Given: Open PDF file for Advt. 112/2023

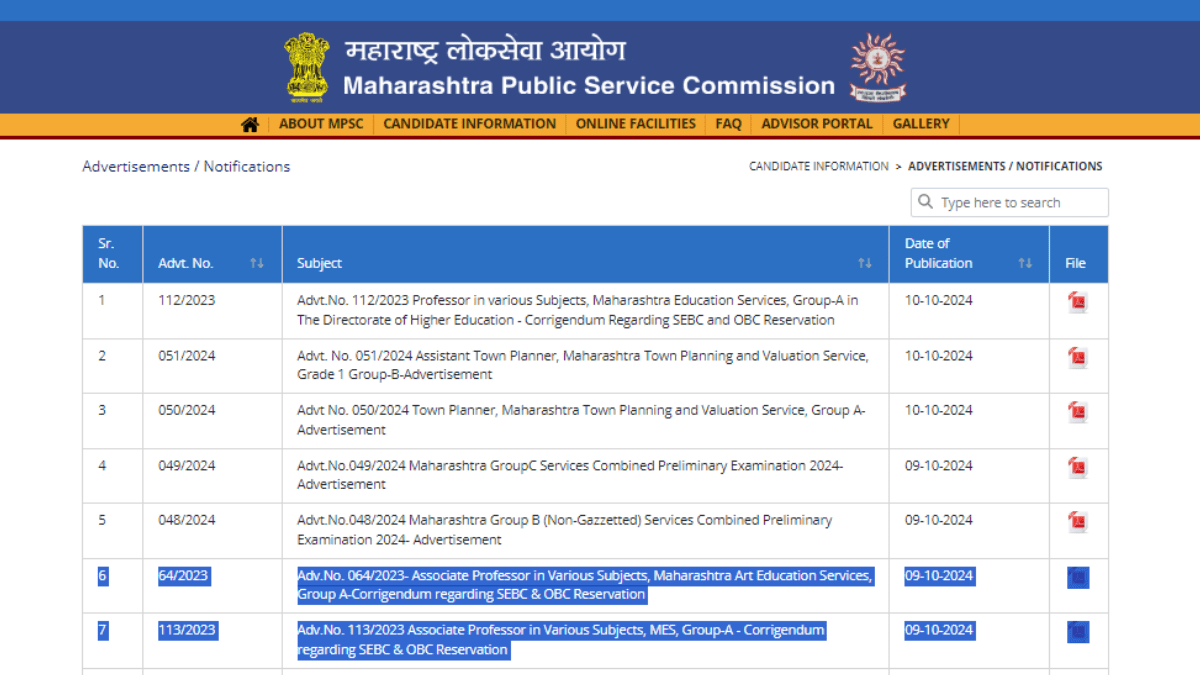Looking at the screenshot, I should coord(1077,302).
